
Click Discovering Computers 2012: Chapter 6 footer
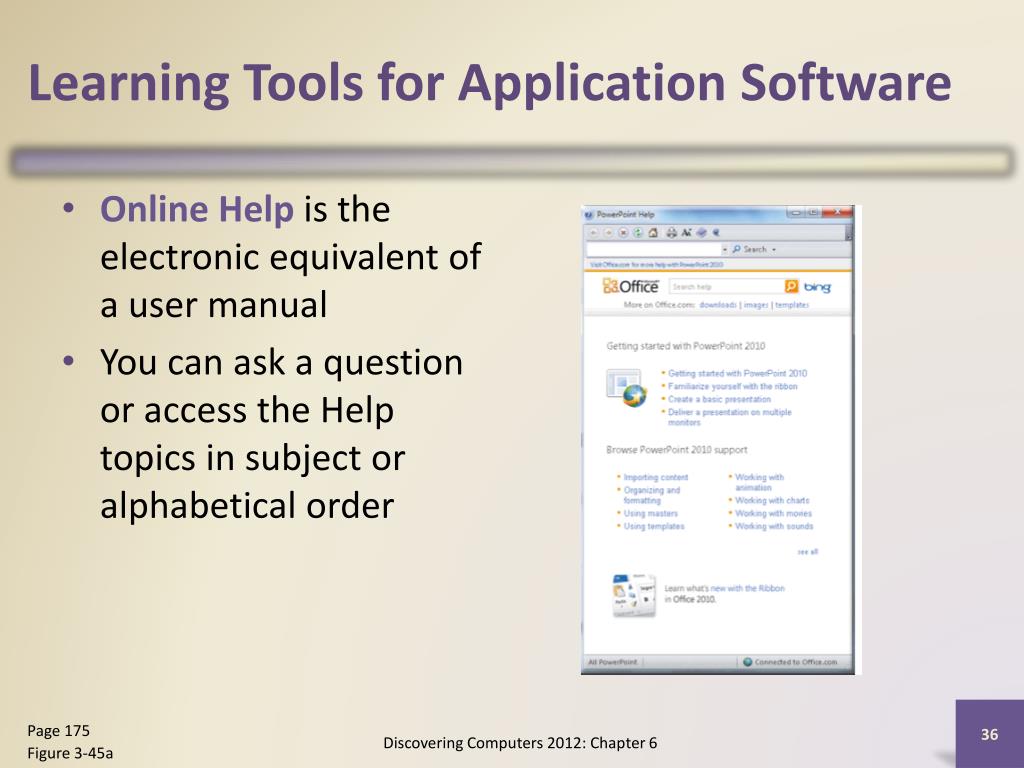(x=520, y=743)
